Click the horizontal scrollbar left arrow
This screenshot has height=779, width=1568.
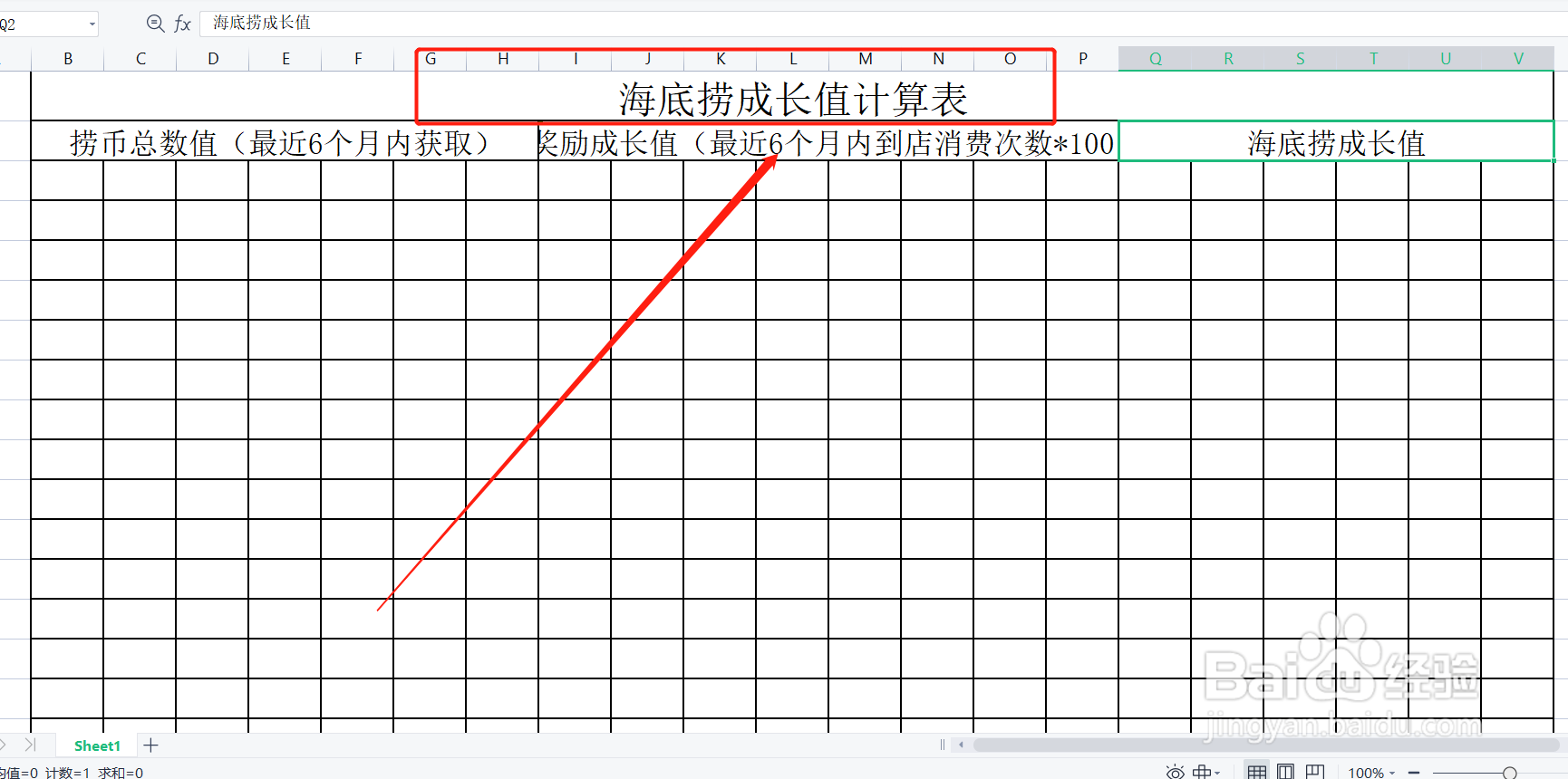point(962,745)
